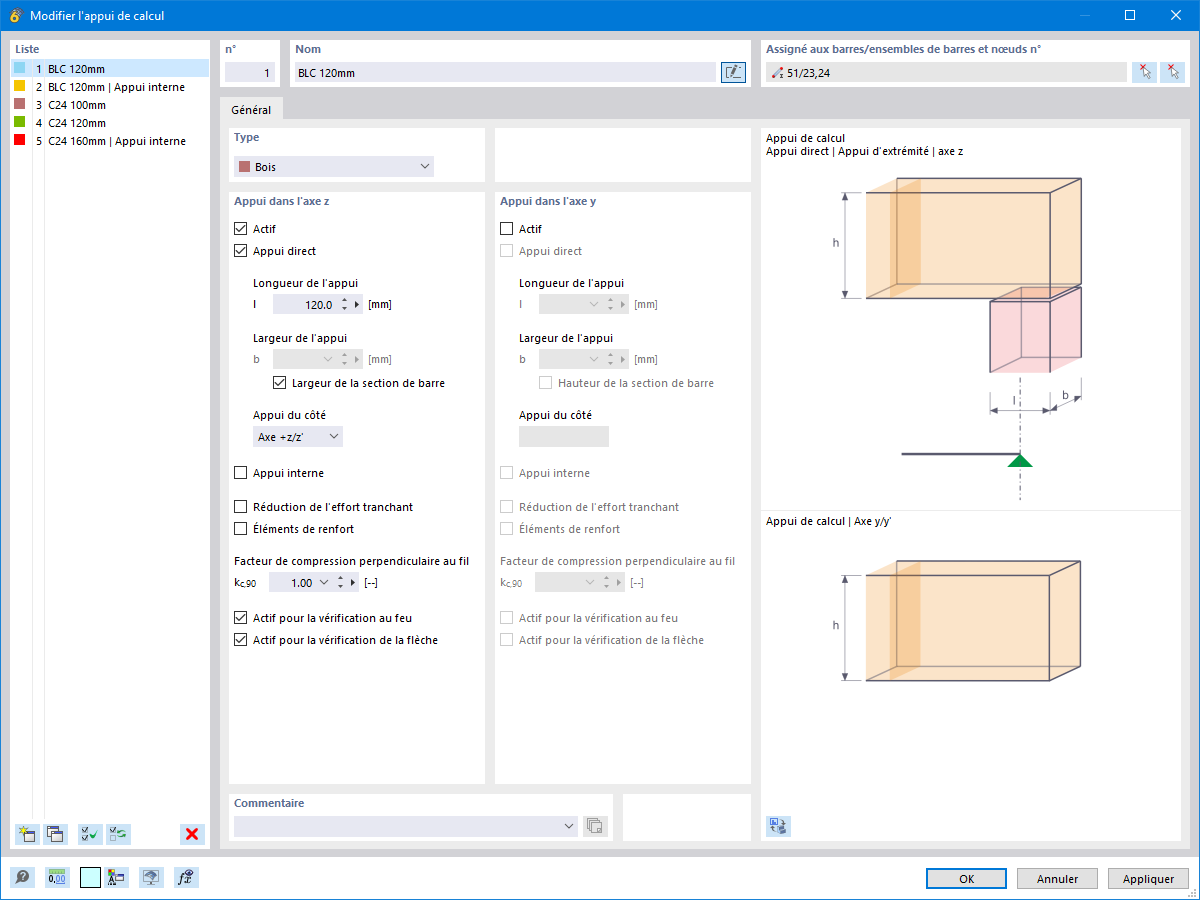Create a new design support in list
This screenshot has height=900, width=1200.
coord(27,834)
